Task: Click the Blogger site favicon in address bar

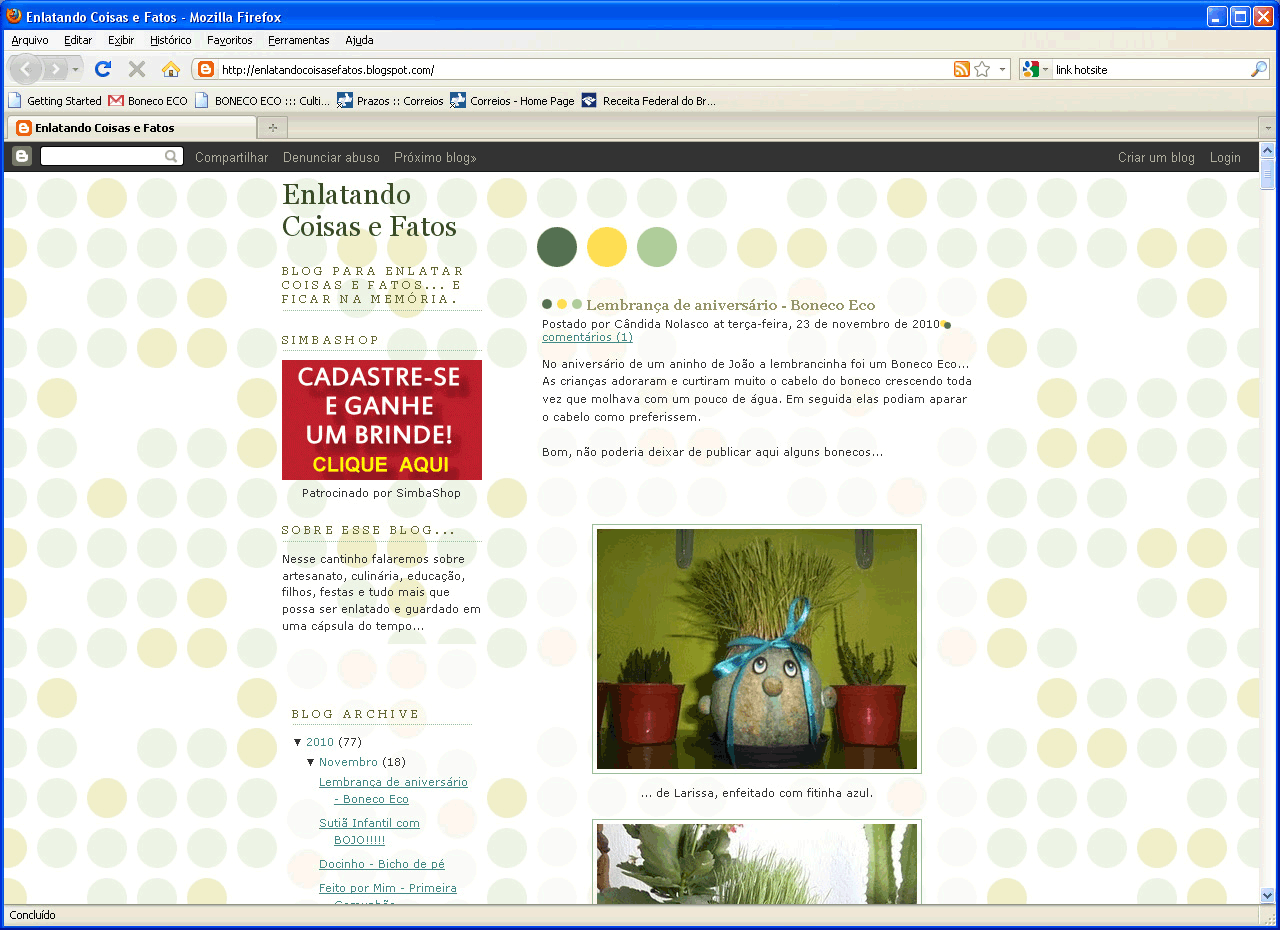Action: (x=206, y=70)
